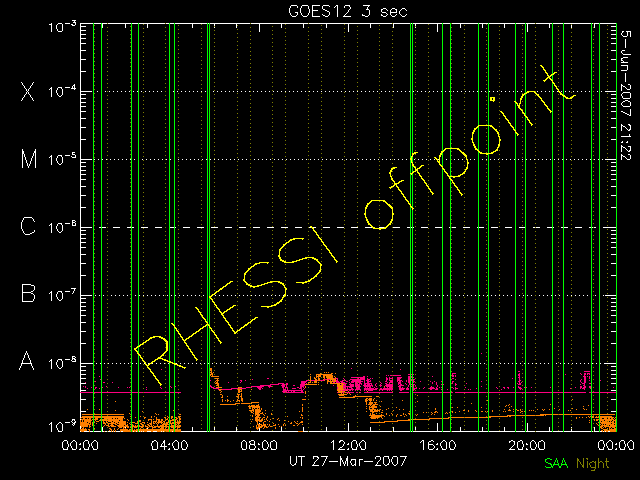The width and height of the screenshot is (640, 480).
Task: Click the 10^-8 y-axis tick label
Action: click(62, 363)
